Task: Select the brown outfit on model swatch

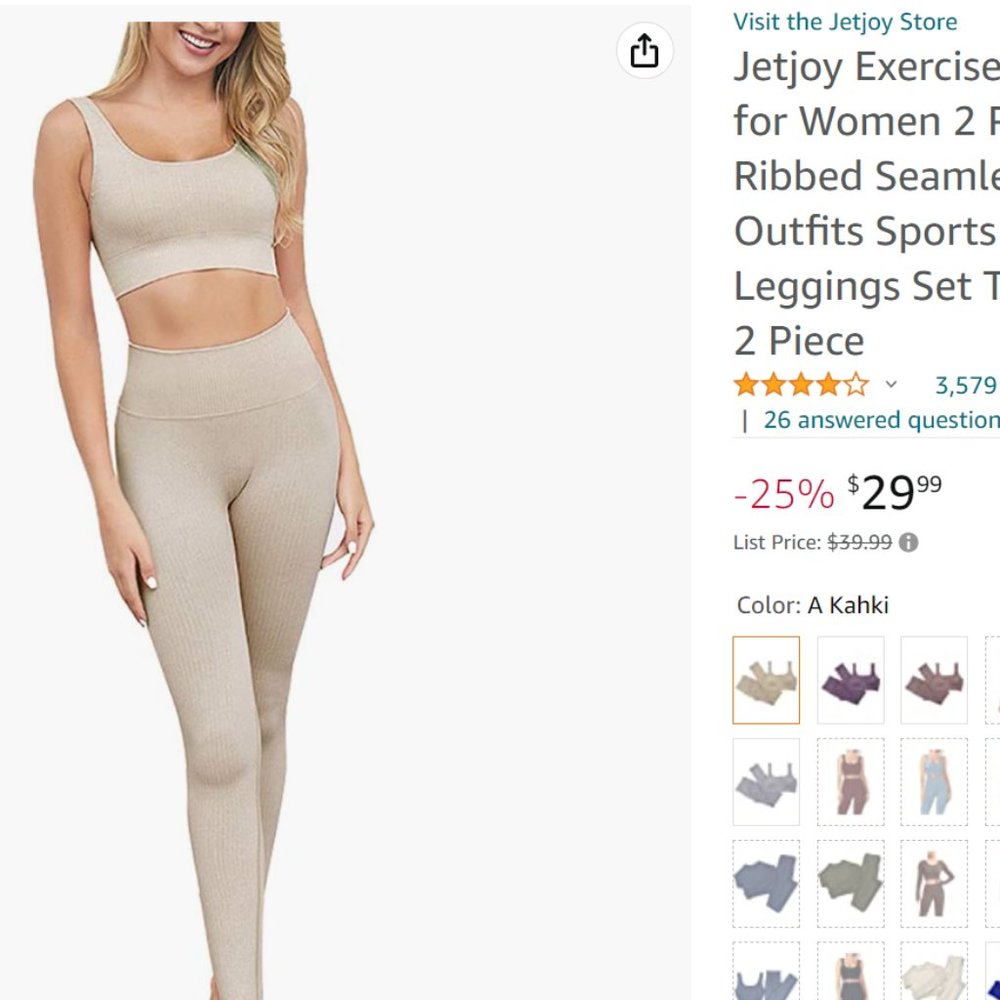Action: 850,781
